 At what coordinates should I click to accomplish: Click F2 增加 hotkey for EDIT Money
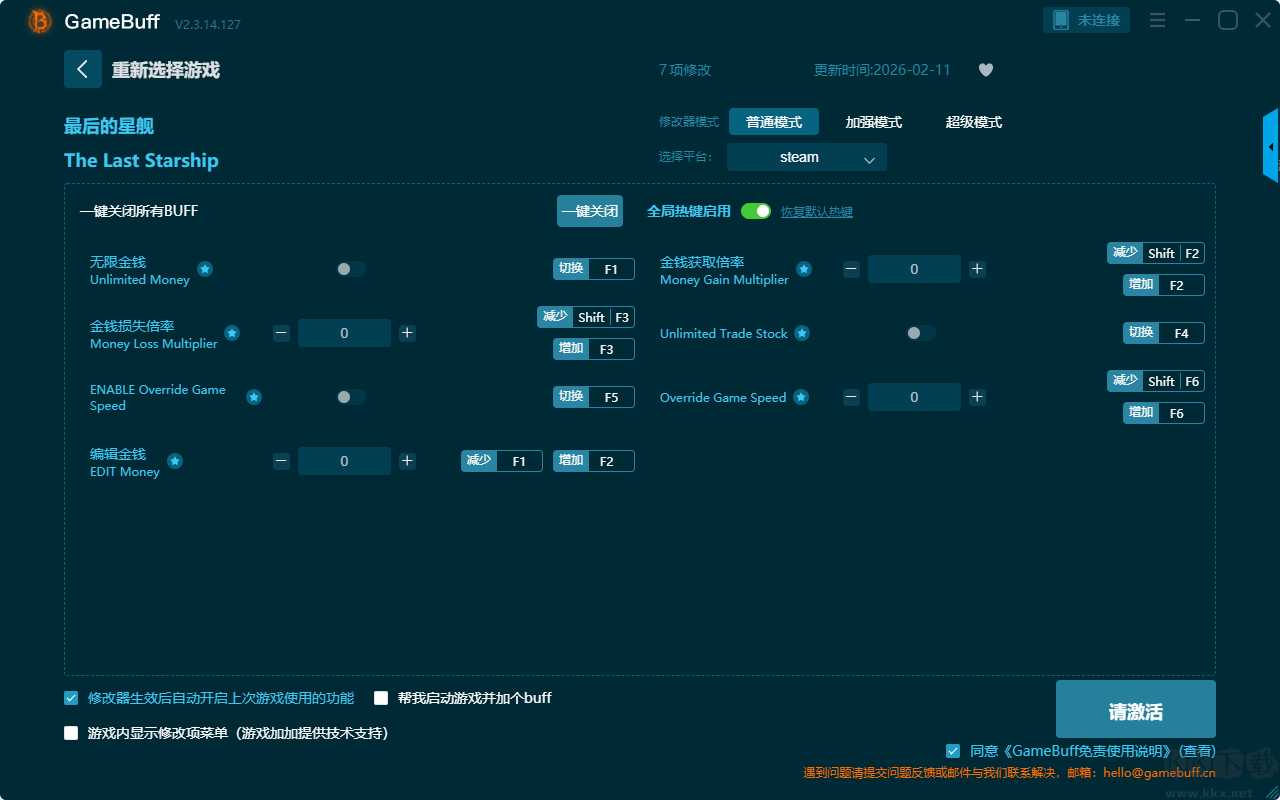(594, 461)
